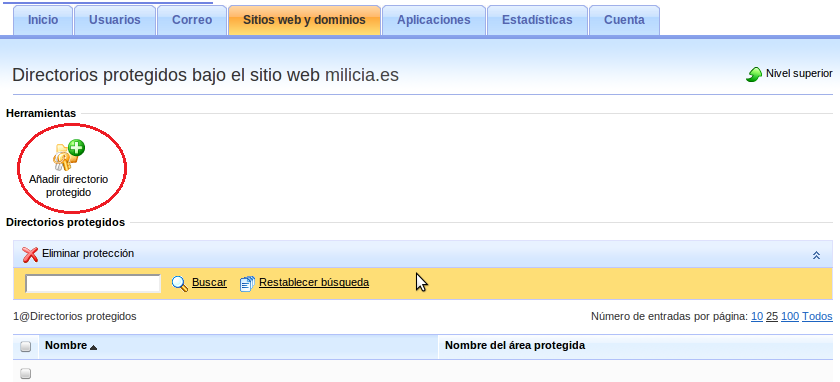This screenshot has height=382, width=840.
Task: Click the Buscar link
Action: click(209, 282)
